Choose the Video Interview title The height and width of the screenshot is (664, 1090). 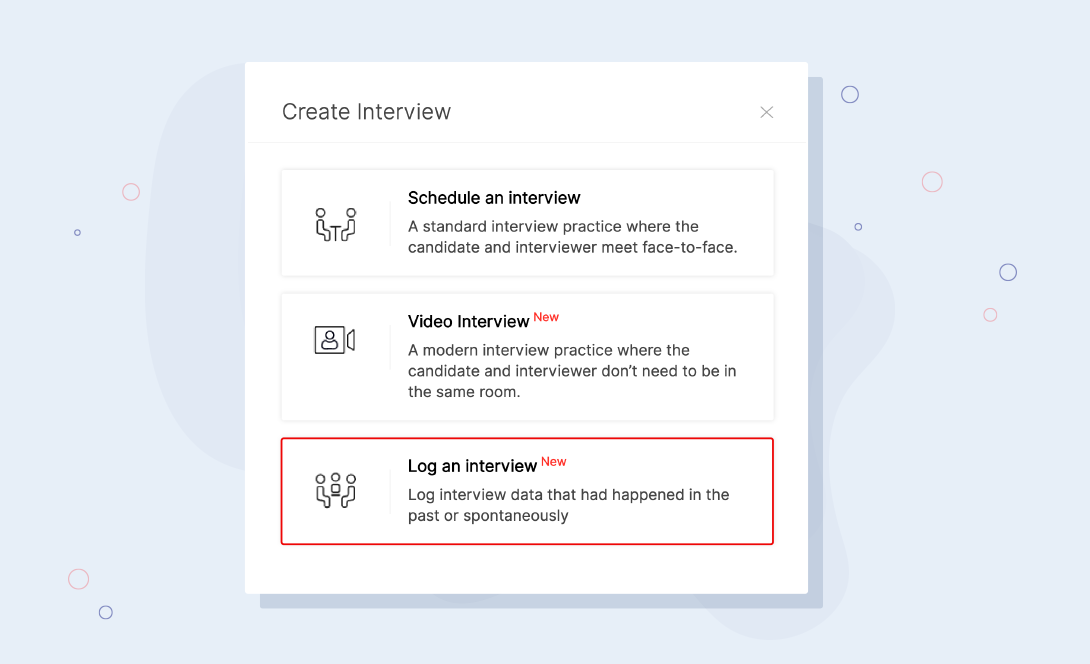click(x=468, y=322)
